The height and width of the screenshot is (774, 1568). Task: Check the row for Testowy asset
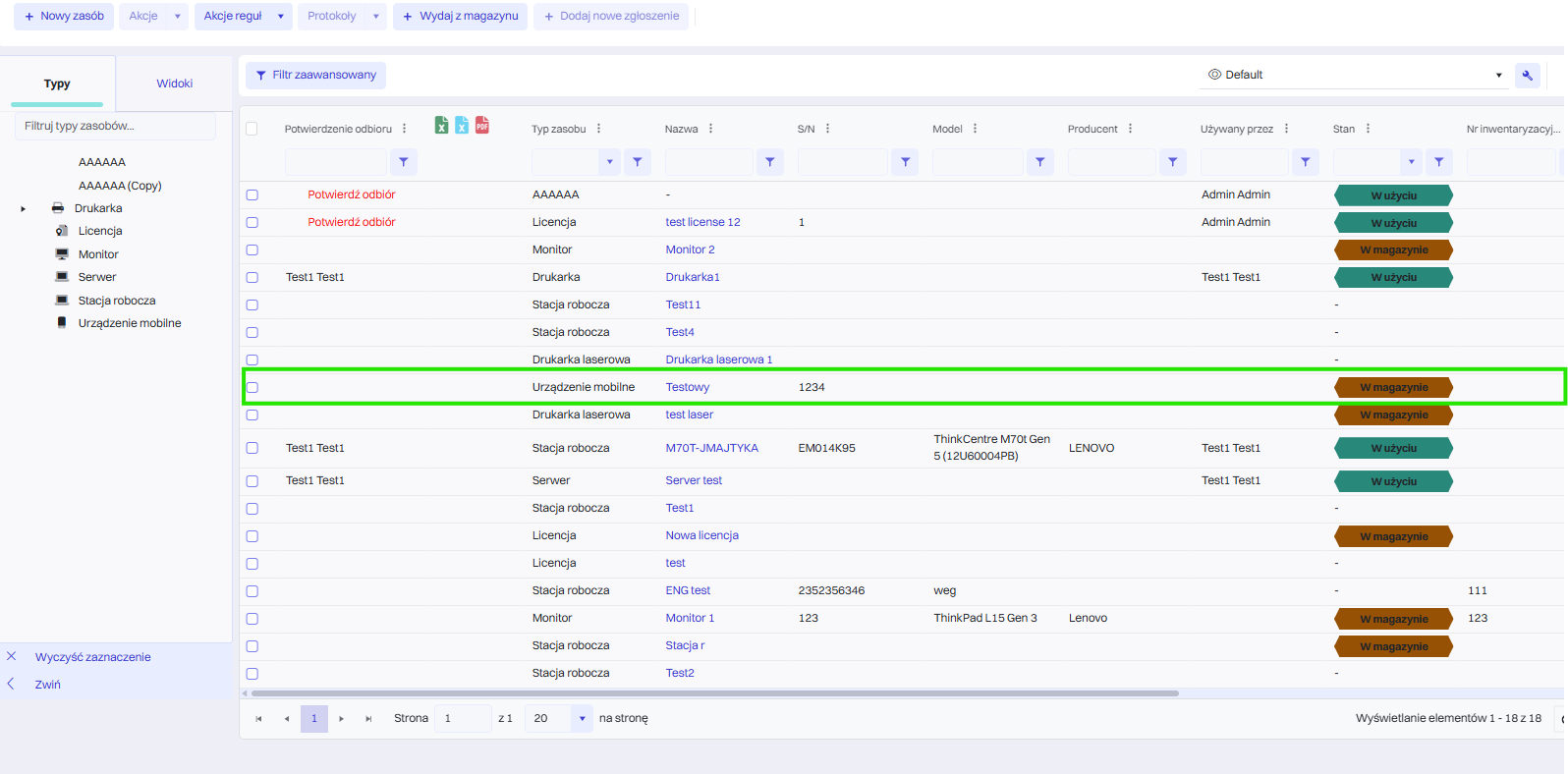tap(252, 387)
